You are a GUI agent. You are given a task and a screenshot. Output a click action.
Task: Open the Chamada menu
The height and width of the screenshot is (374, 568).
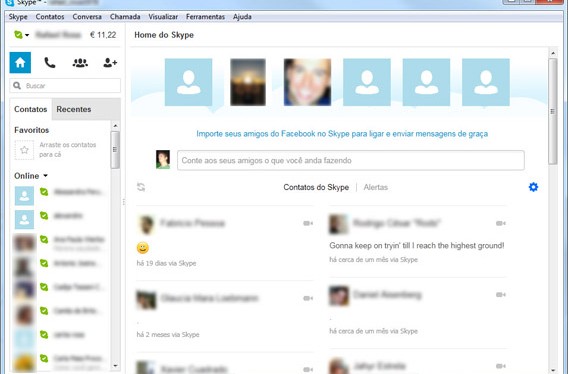[125, 17]
